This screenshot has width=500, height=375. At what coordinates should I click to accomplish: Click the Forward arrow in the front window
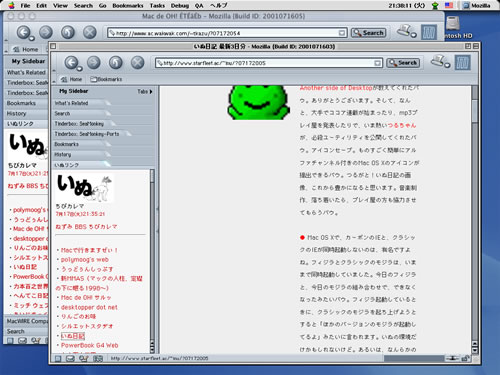94,63
